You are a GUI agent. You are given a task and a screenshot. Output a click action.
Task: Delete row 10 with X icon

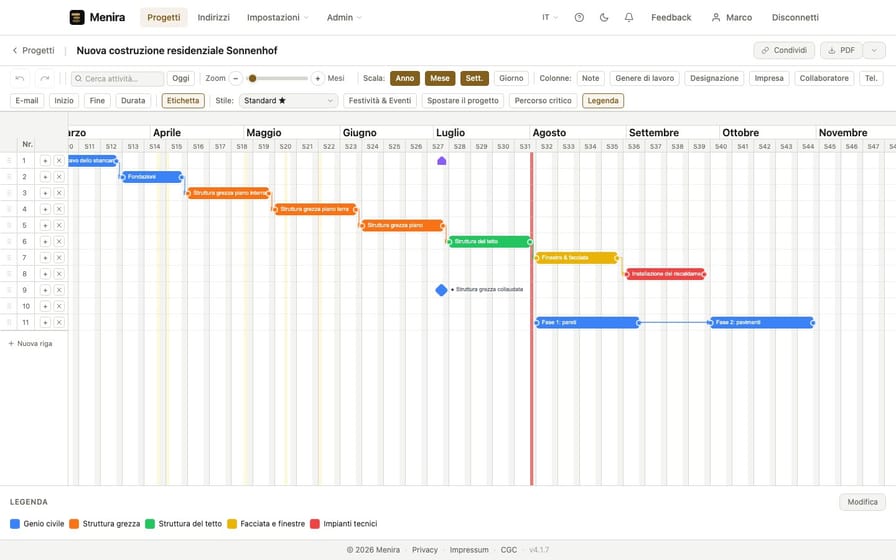59,306
